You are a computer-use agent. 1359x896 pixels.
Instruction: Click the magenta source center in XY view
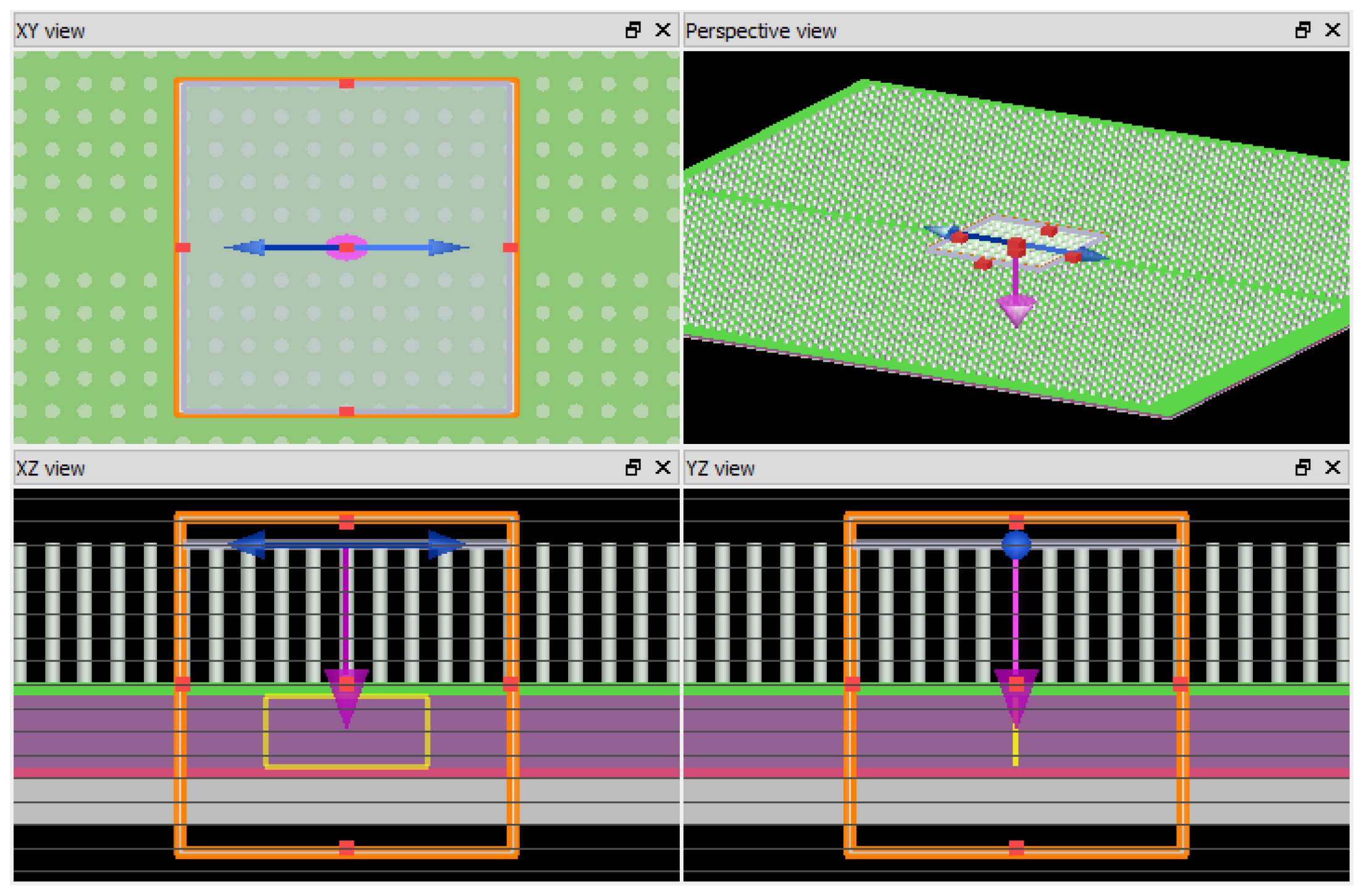346,248
